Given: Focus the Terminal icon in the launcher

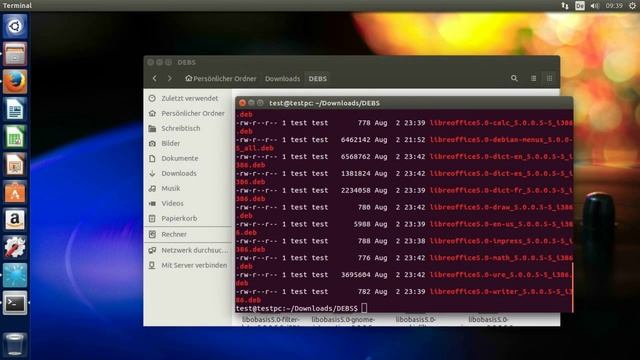Looking at the screenshot, I should (x=15, y=303).
